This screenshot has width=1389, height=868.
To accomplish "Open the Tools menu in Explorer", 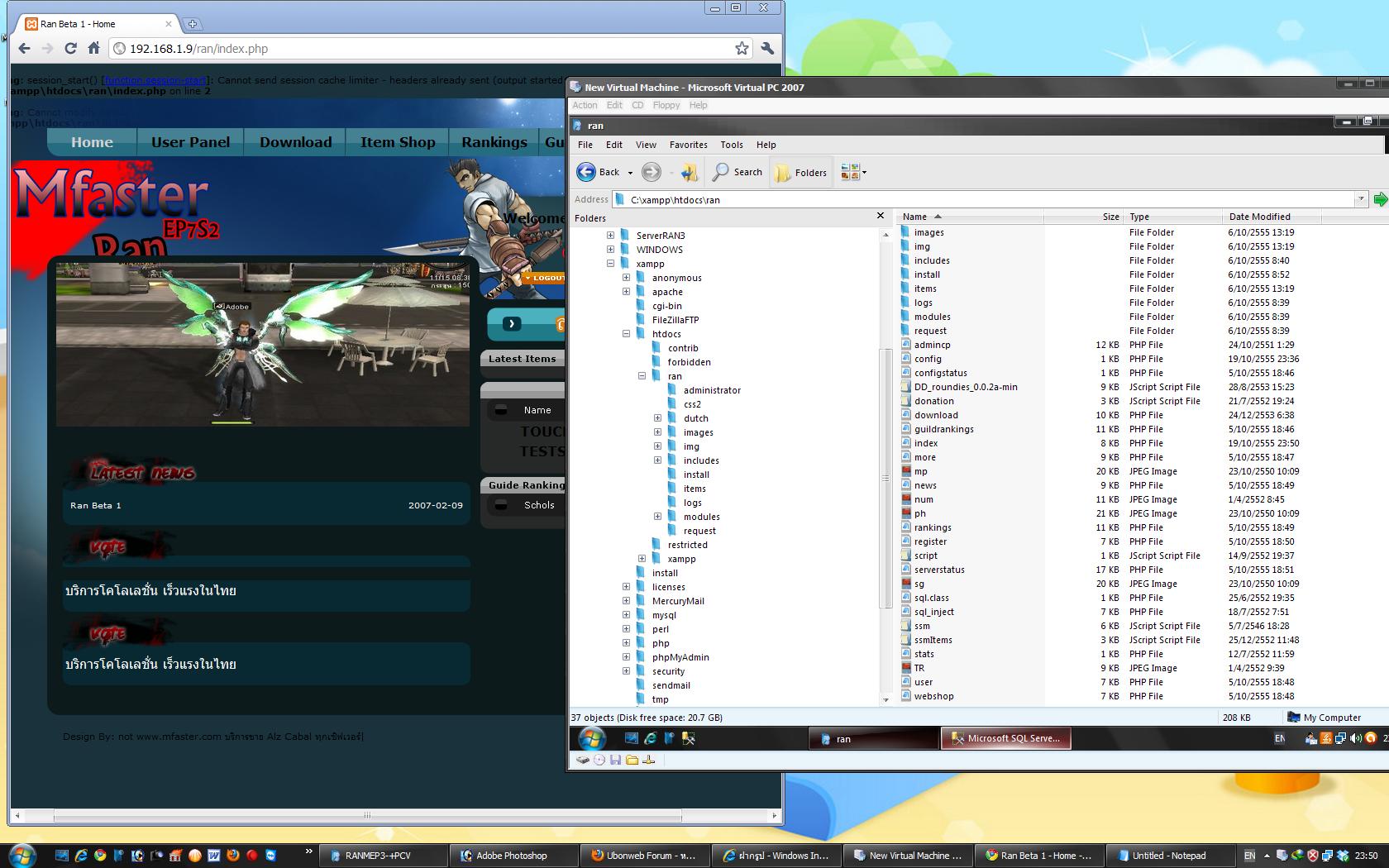I will [x=732, y=145].
